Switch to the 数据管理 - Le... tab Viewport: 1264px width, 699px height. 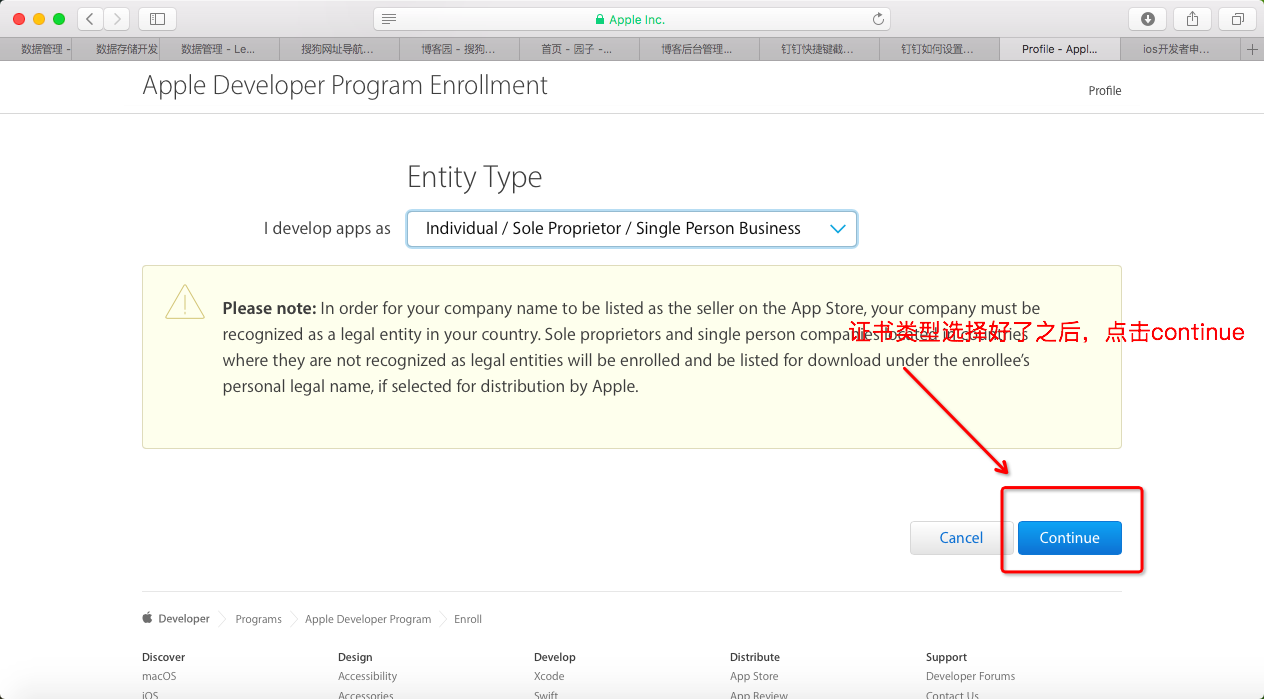pos(218,49)
